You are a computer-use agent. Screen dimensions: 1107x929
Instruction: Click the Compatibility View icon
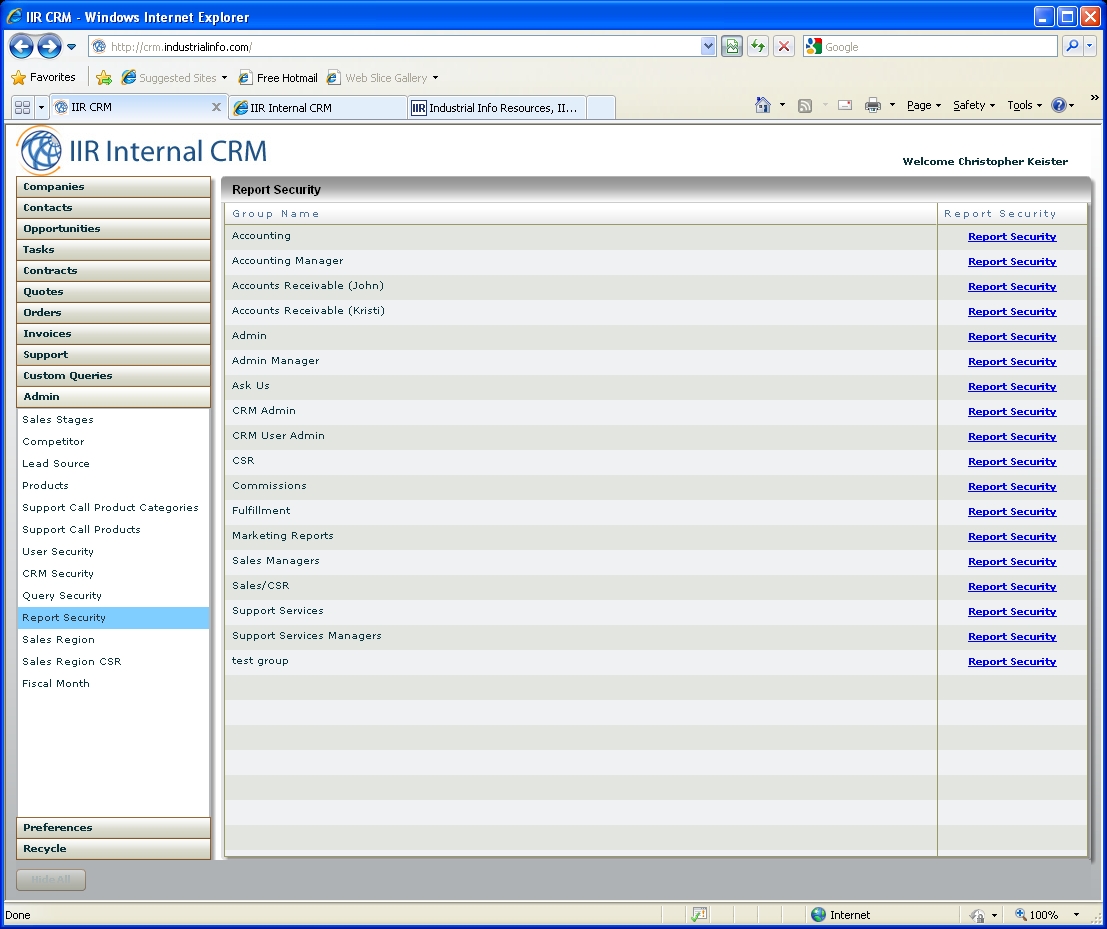[x=732, y=46]
